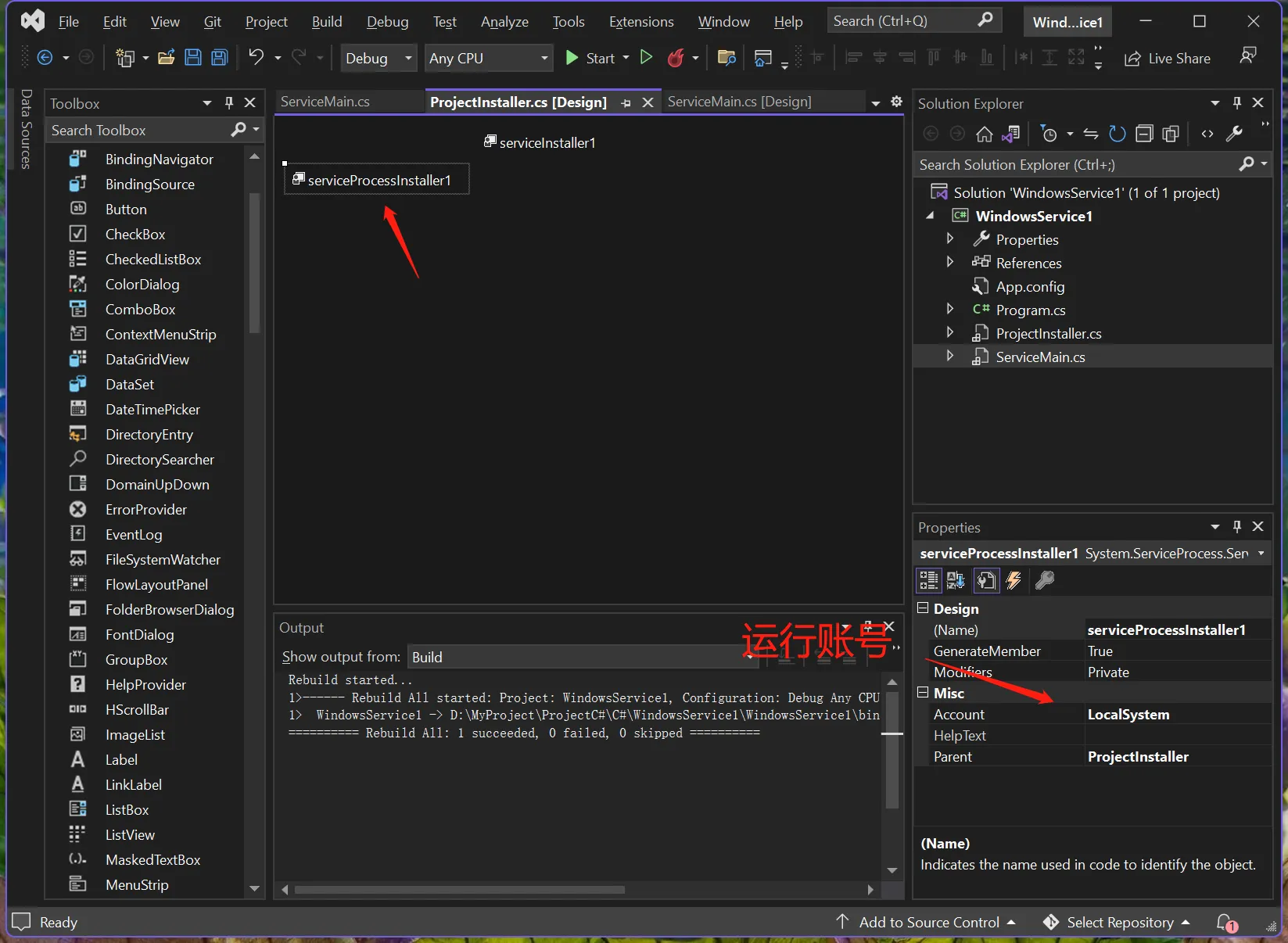Image resolution: width=1288 pixels, height=943 pixels.
Task: Click the Undo arrow icon
Action: 256,57
